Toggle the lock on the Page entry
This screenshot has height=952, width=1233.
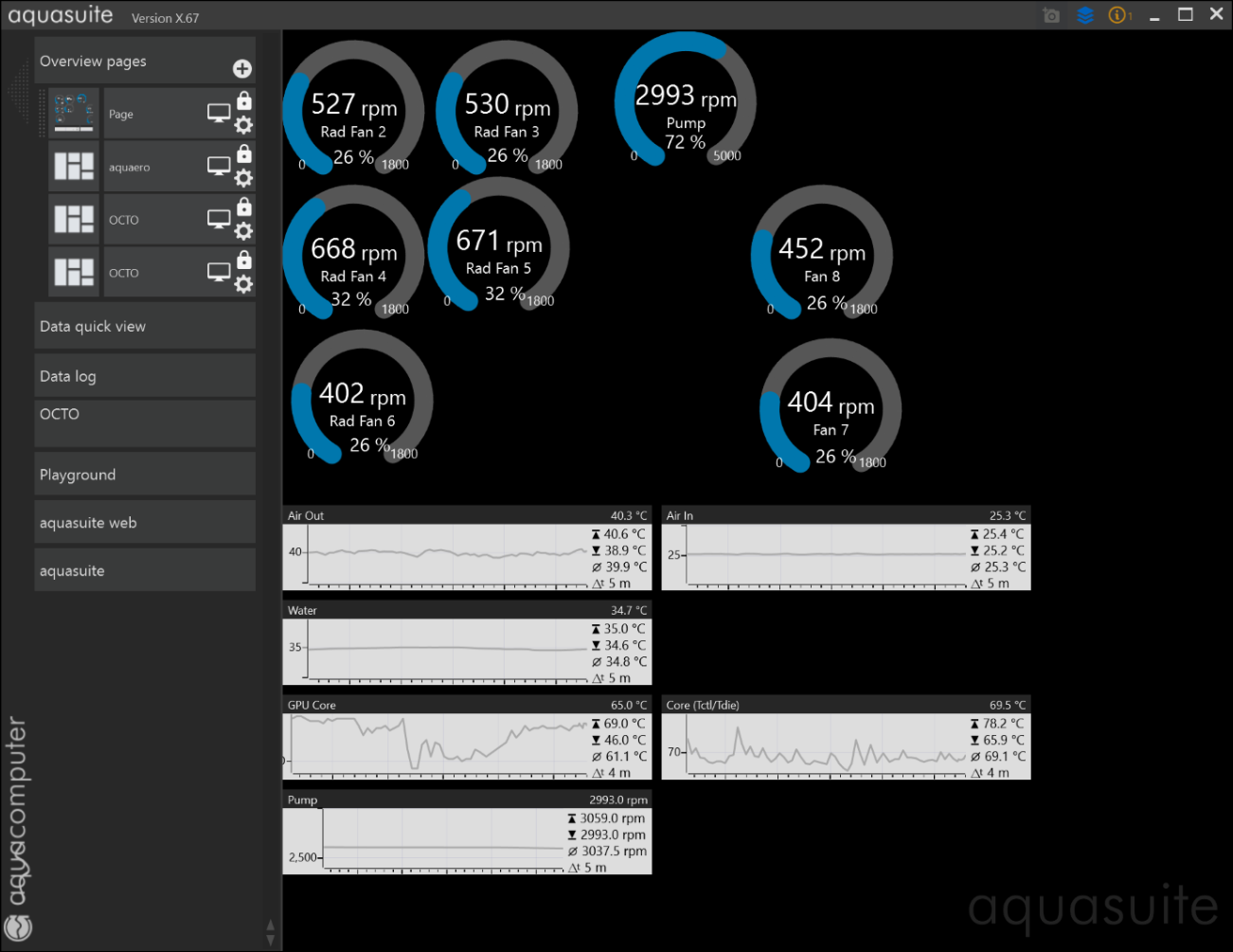pyautogui.click(x=244, y=99)
